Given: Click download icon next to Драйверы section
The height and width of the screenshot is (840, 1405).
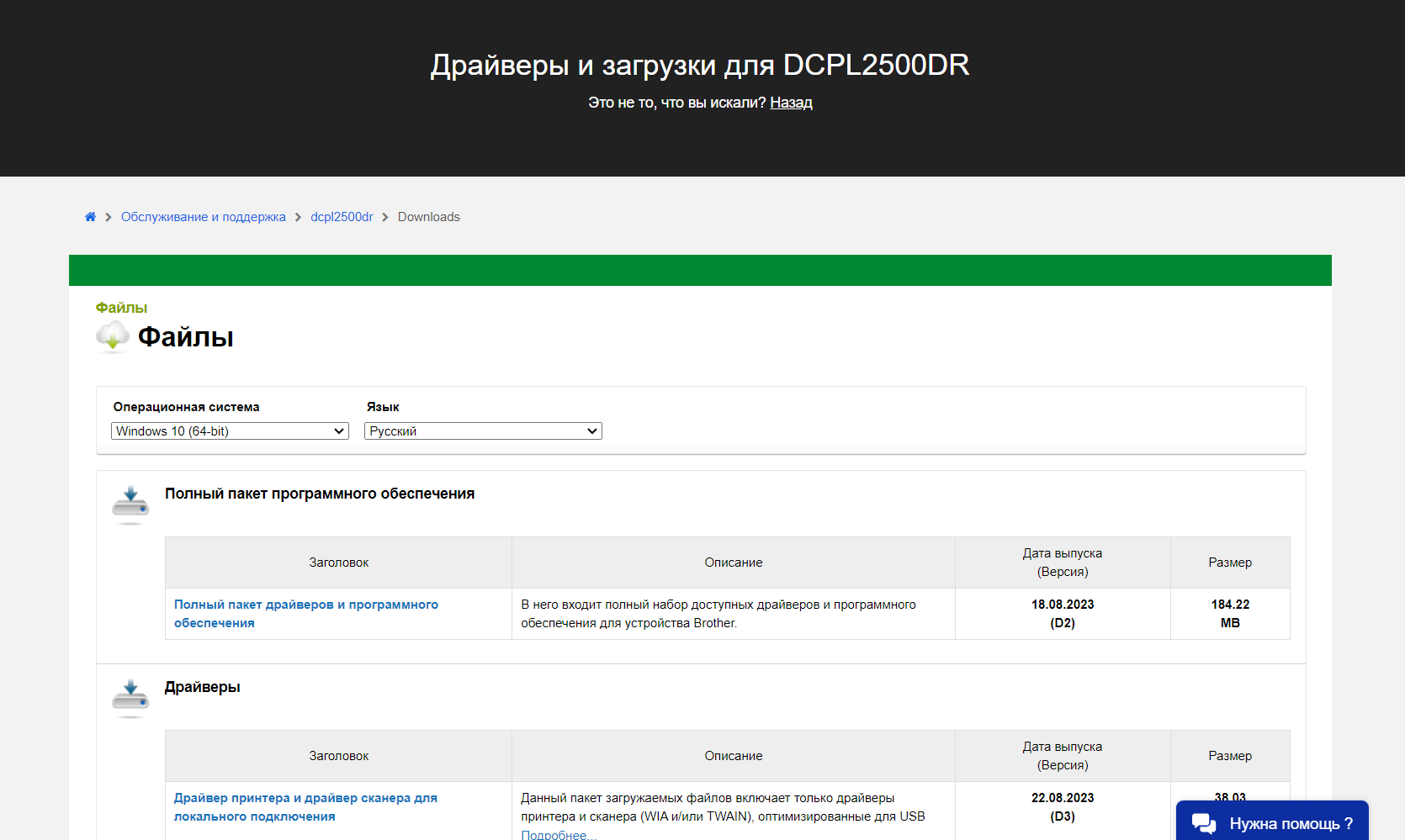Looking at the screenshot, I should tap(130, 698).
